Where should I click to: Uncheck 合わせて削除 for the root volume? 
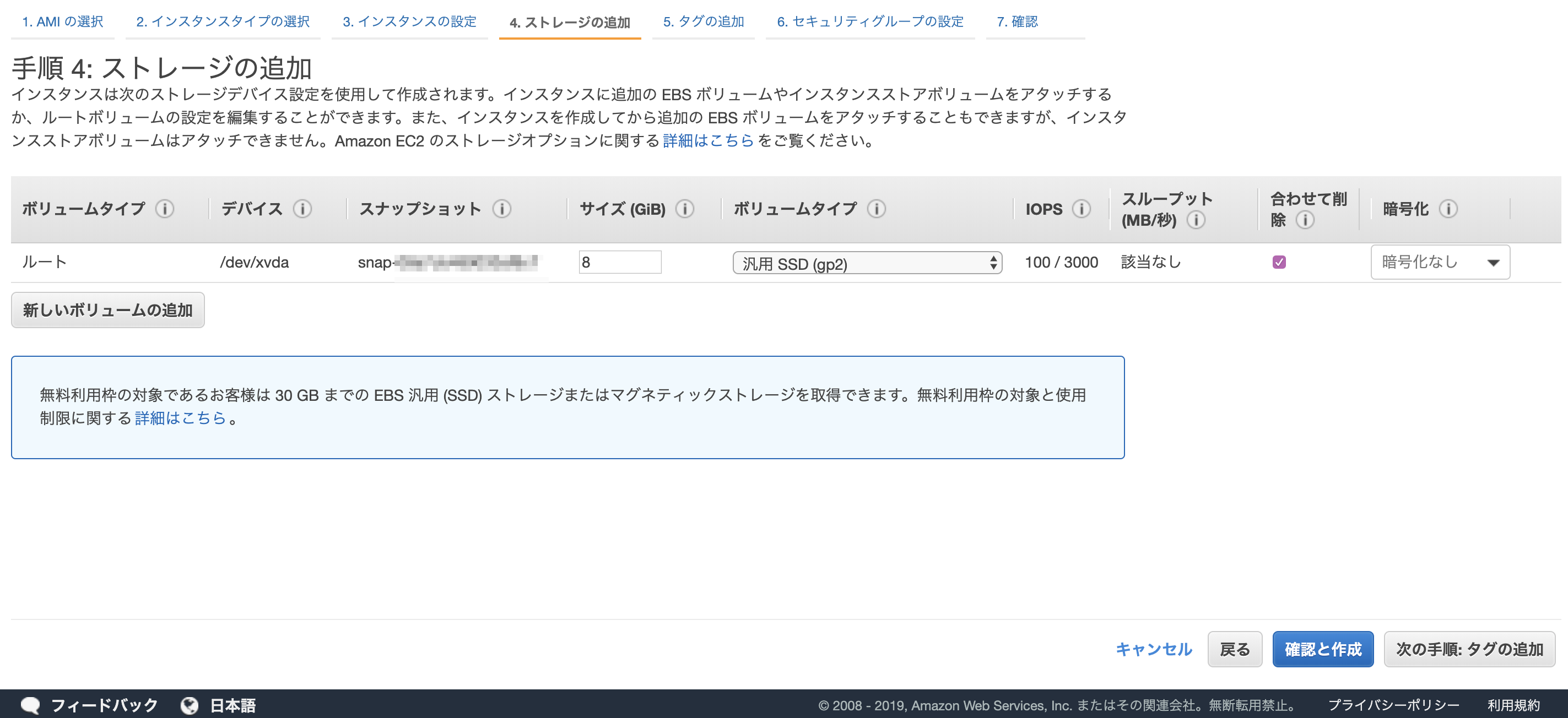(1279, 262)
